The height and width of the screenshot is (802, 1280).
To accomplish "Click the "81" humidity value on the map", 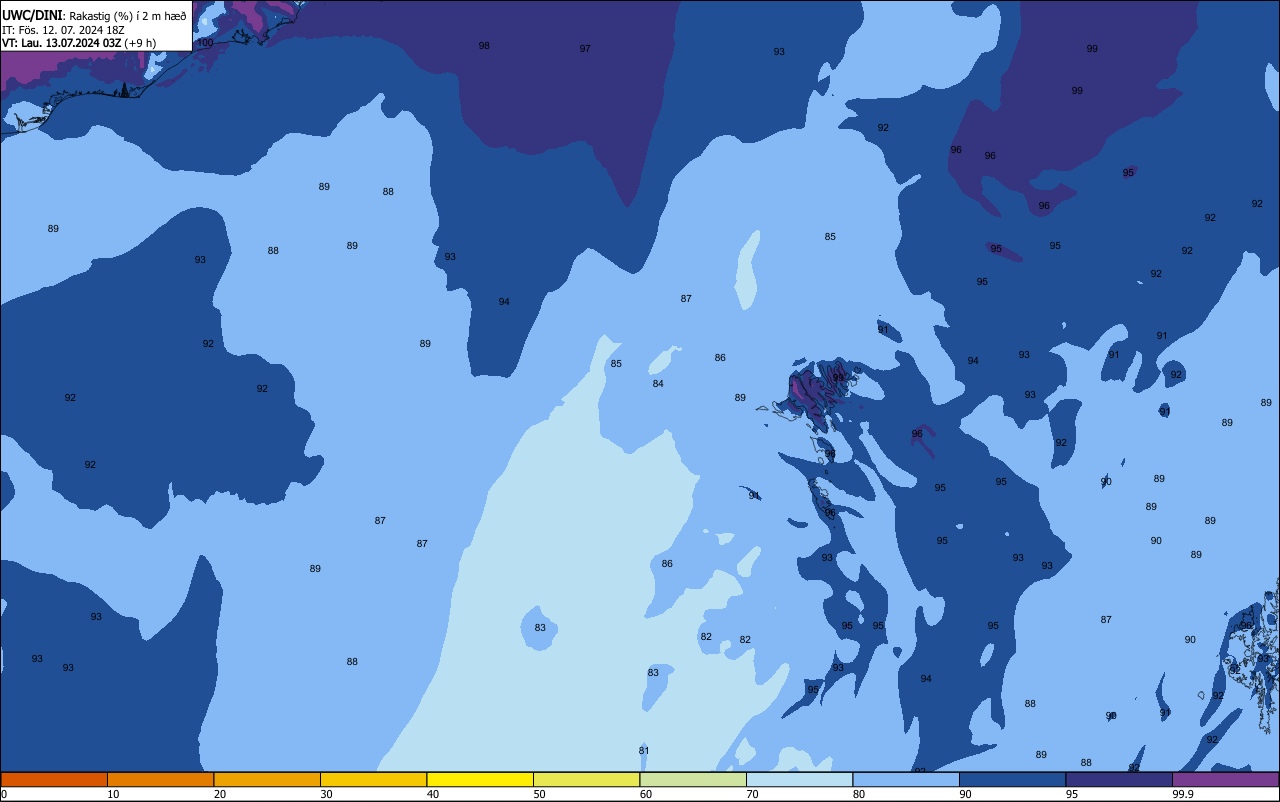I will tap(644, 751).
